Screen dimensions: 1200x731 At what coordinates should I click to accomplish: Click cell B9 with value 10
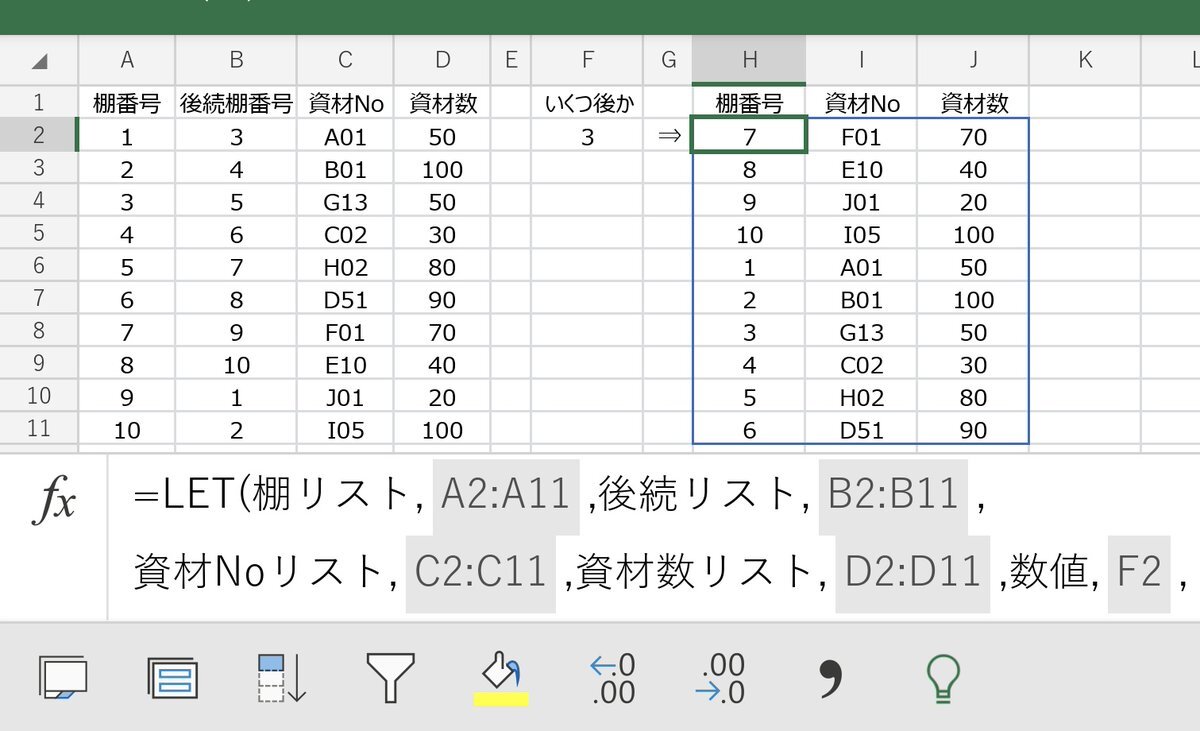(x=236, y=363)
